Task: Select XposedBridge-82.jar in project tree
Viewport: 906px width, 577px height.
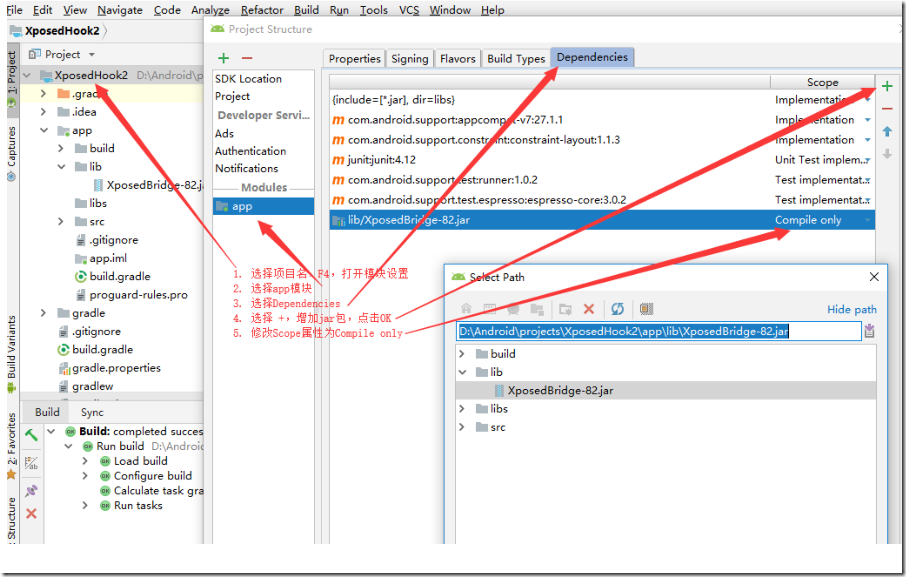Action: pyautogui.click(x=149, y=185)
